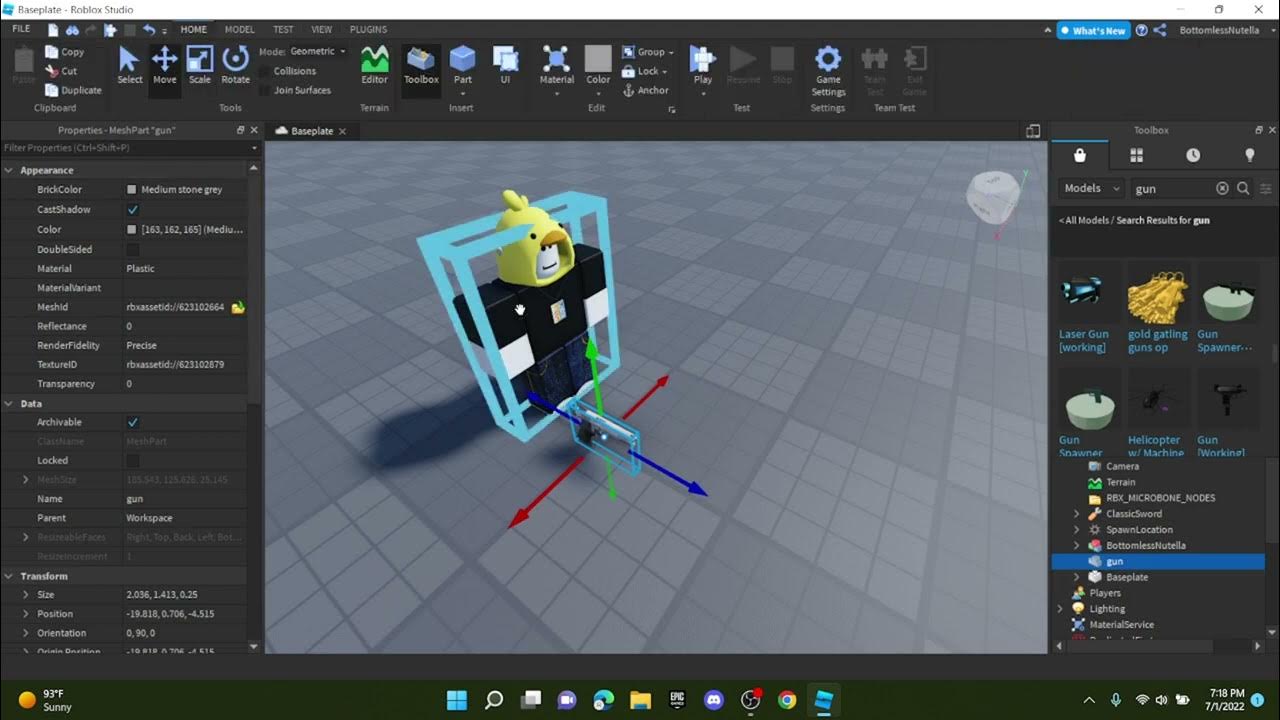Screen dimensions: 1280x720
Task: Toggle the Locked checkbox
Action: tap(132, 461)
